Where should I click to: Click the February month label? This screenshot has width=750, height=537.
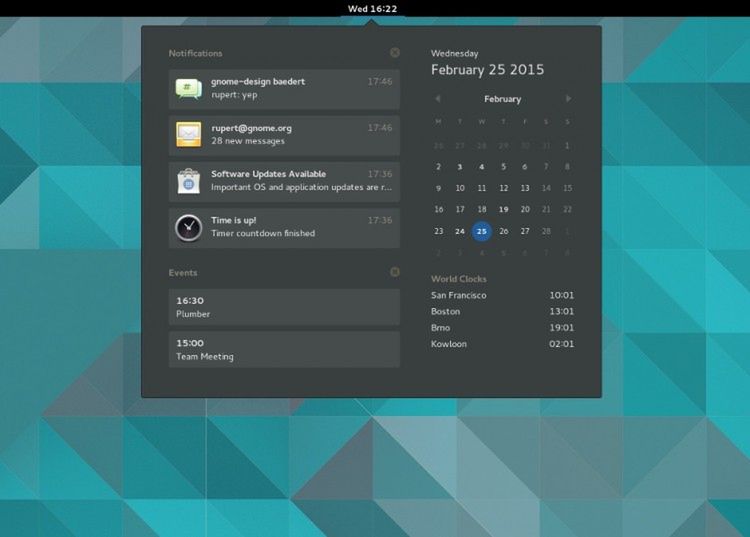click(x=502, y=99)
